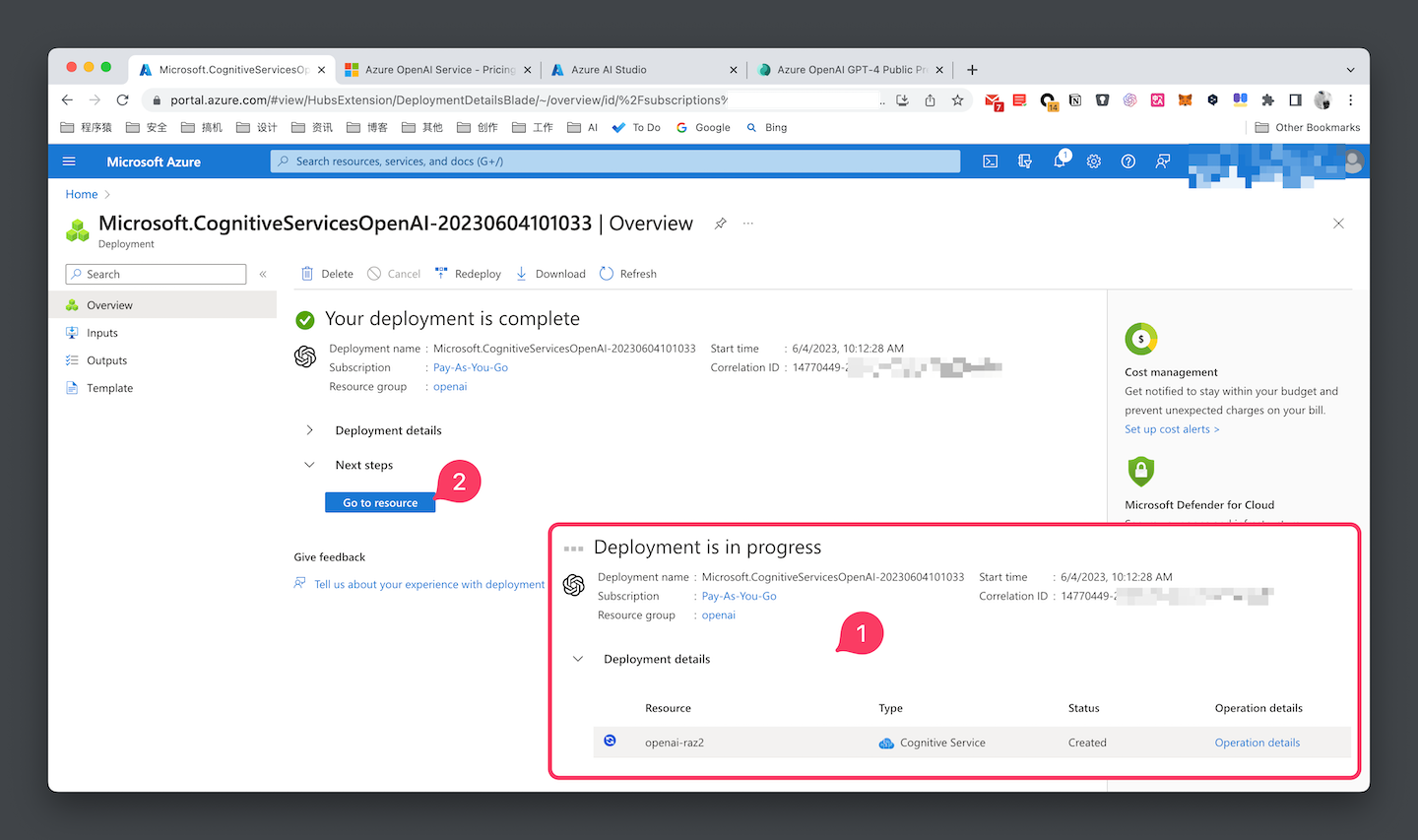1418x840 pixels.
Task: Click the openai-raz2 resource name
Action: (675, 743)
